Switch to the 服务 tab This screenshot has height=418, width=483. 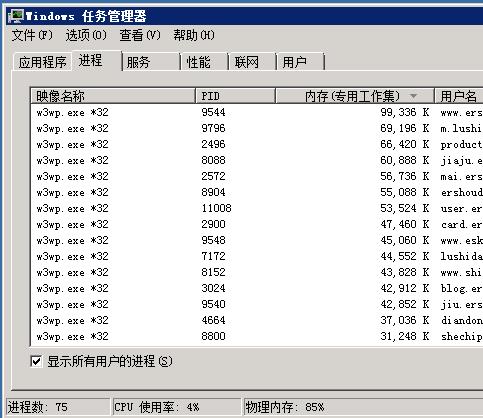coord(151,62)
